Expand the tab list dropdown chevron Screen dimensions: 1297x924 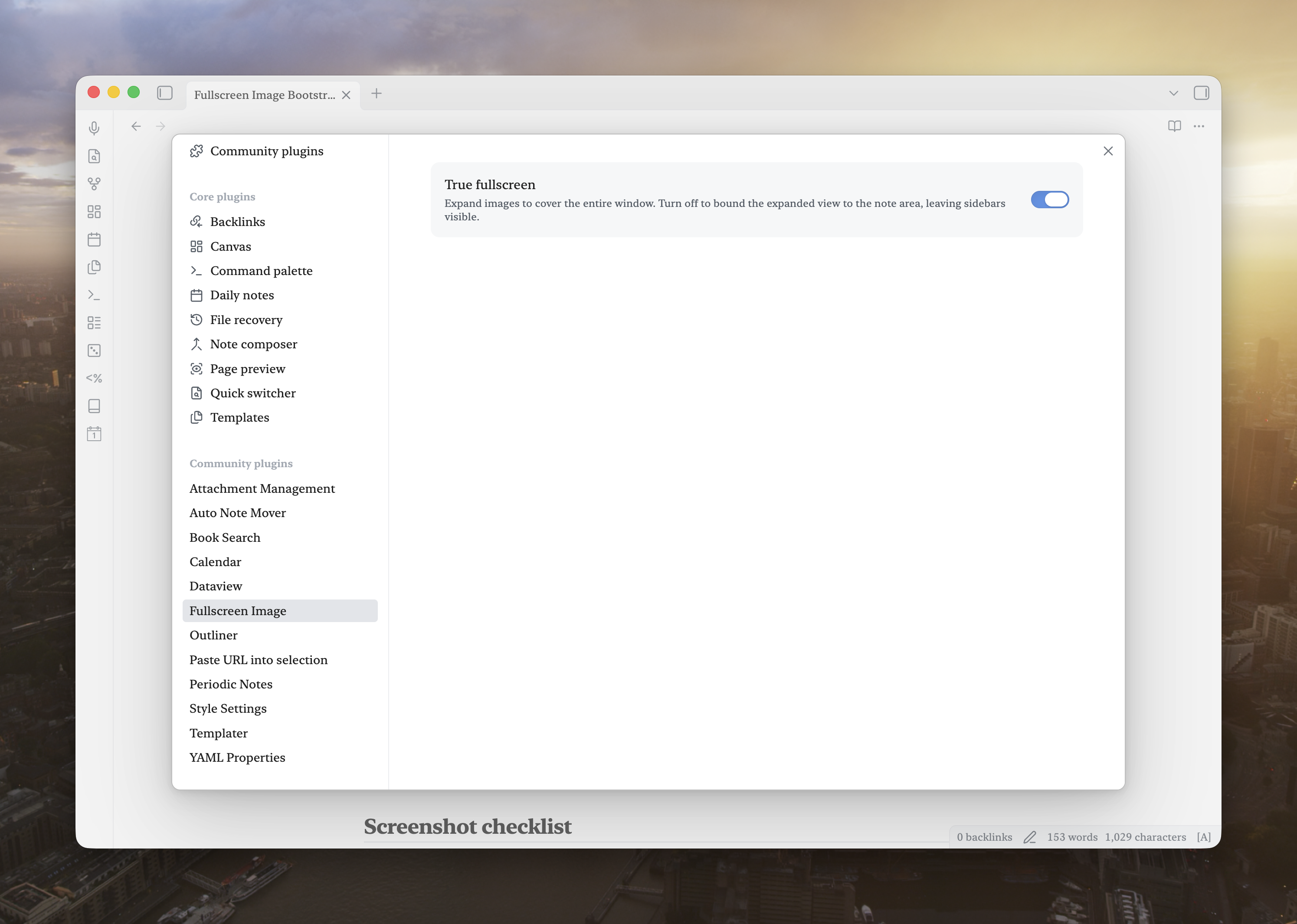(x=1173, y=93)
